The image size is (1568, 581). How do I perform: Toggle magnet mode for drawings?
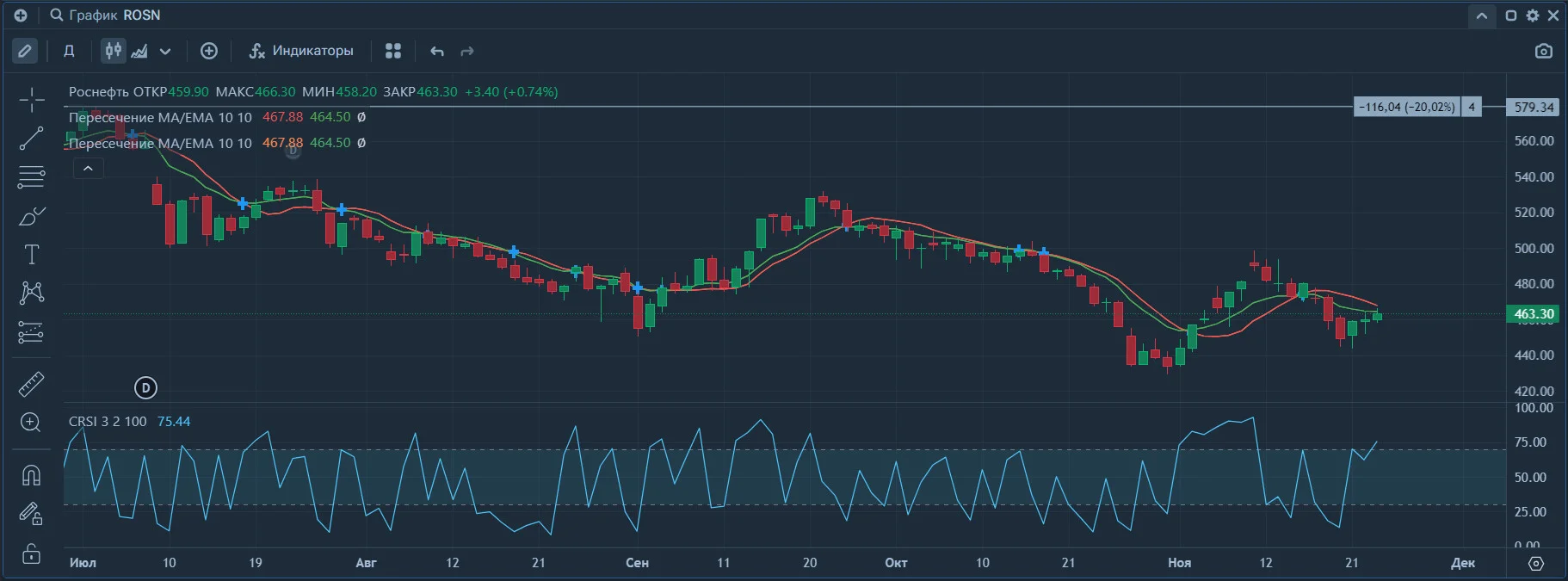[31, 475]
